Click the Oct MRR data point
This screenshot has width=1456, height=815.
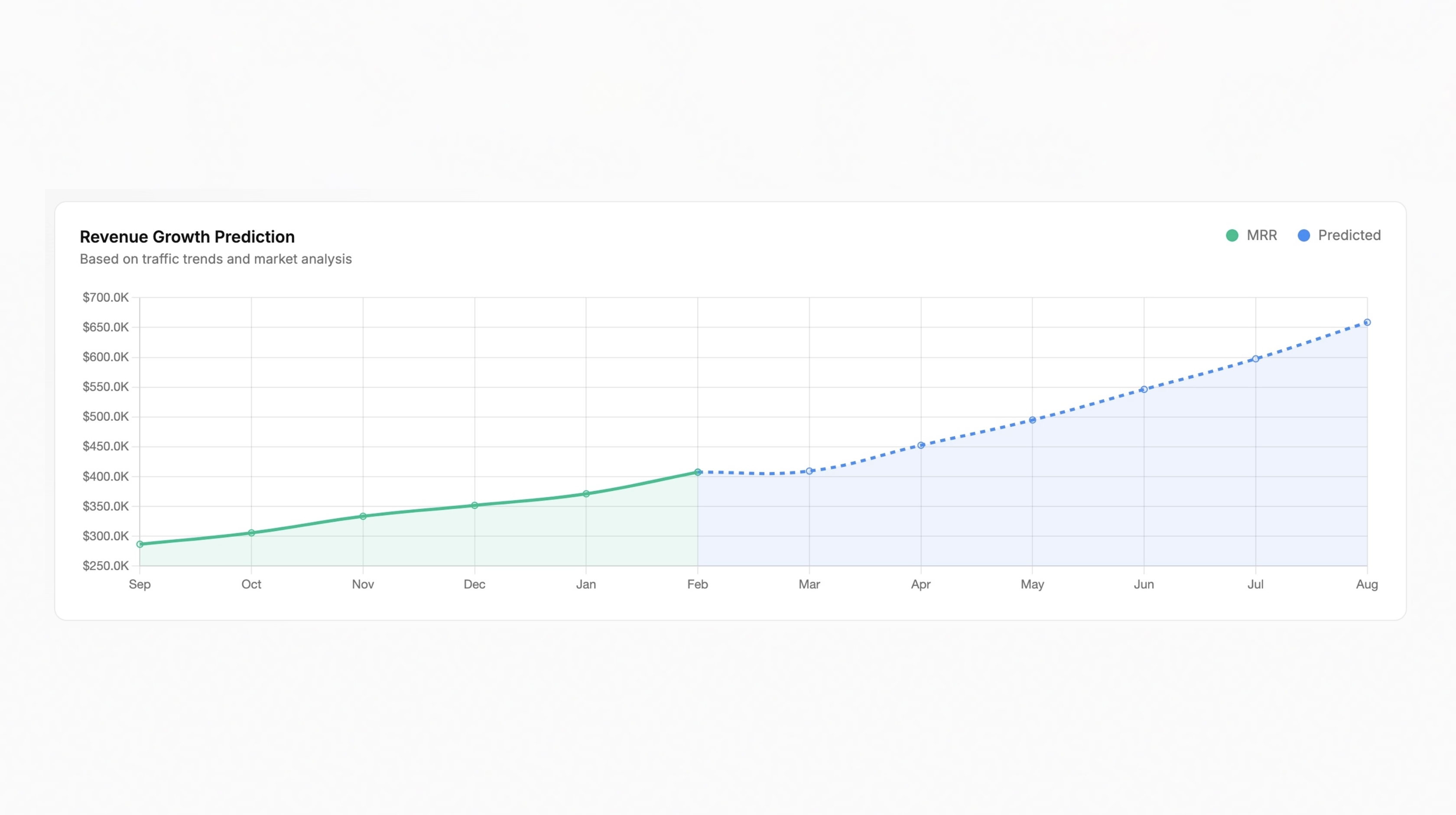point(251,533)
